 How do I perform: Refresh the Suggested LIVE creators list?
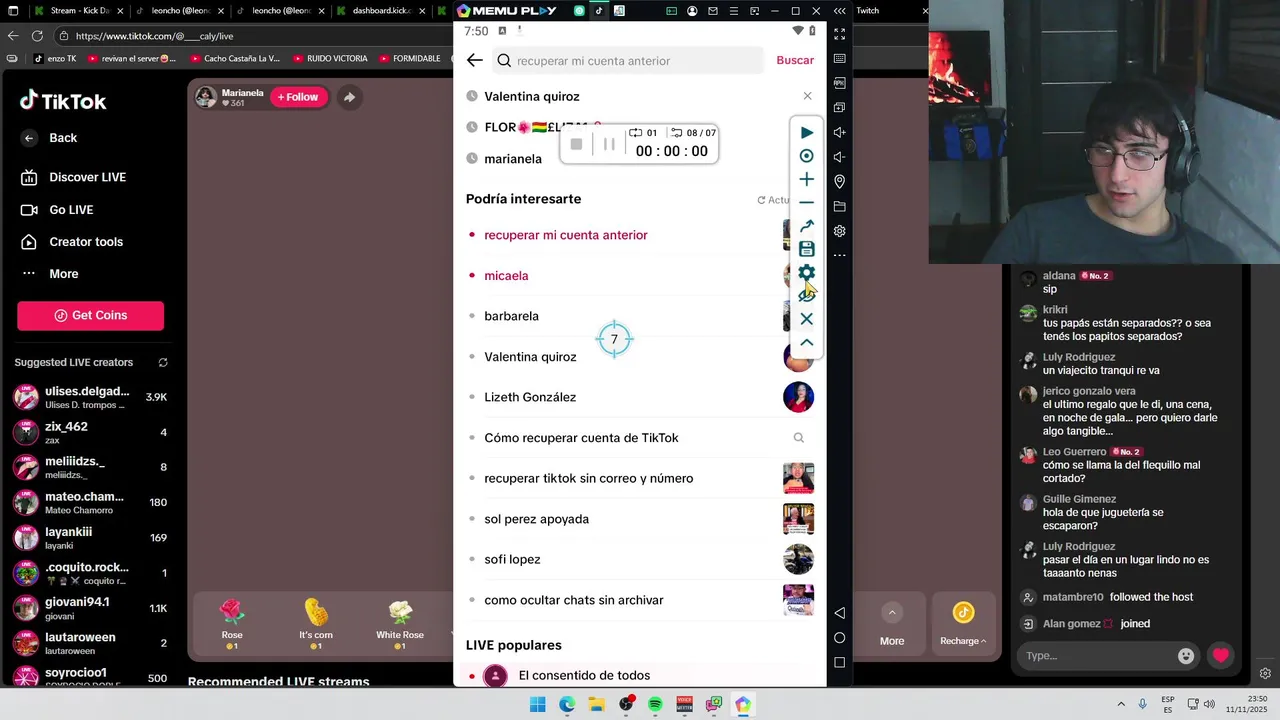pos(163,362)
